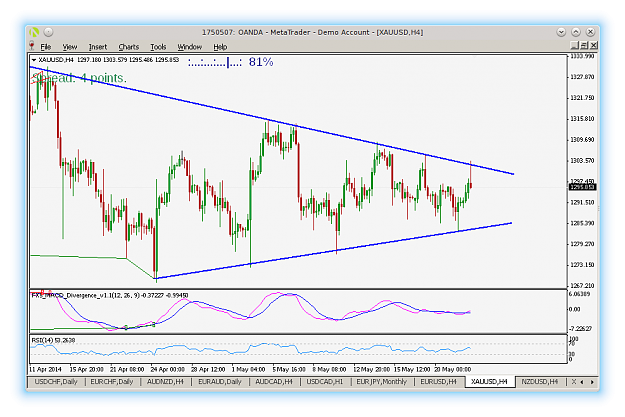Click the 11 Apr 2014 date label
Viewport: 625px width, 417px height.
point(45,370)
